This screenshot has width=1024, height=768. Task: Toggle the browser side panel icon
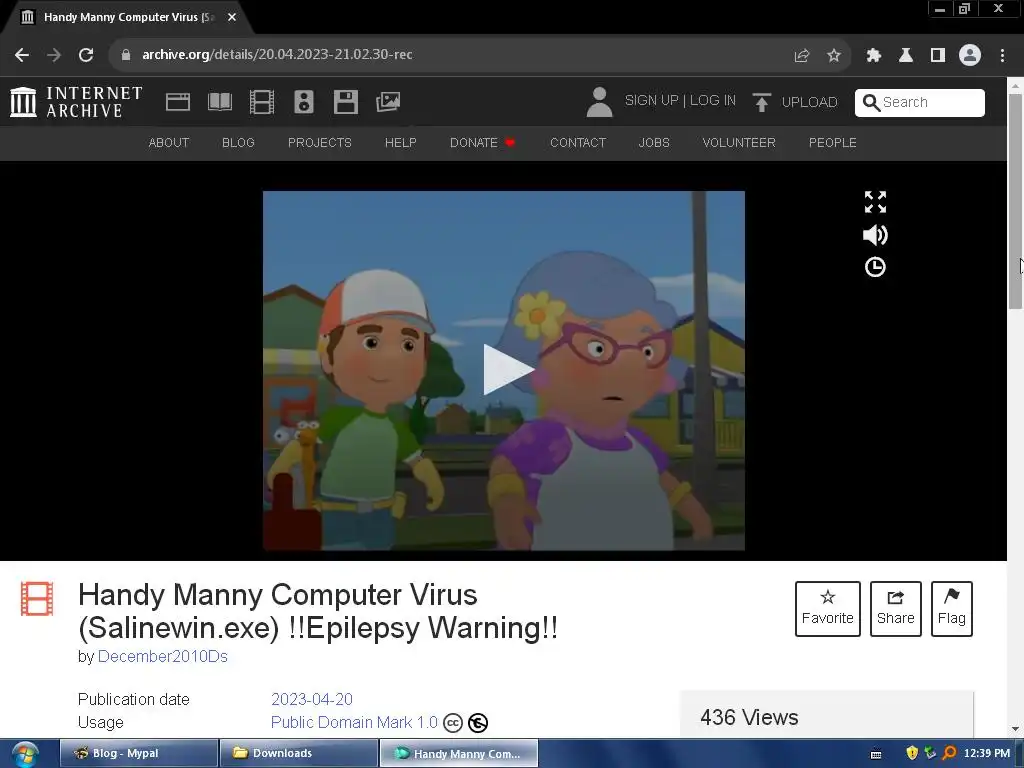pos(938,55)
